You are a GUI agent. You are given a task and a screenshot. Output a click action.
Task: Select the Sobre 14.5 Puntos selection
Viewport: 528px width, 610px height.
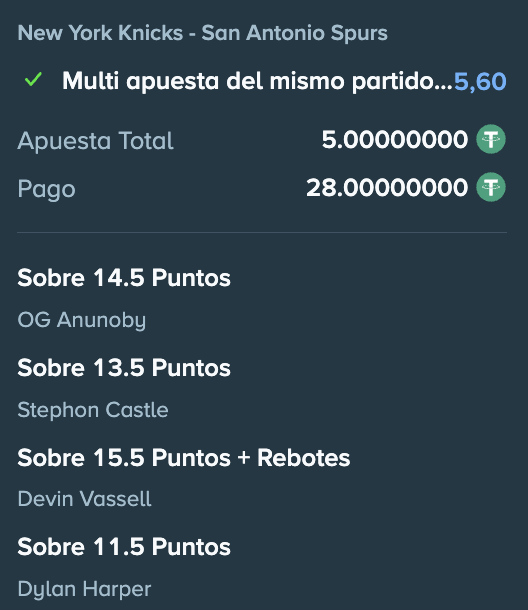124,278
